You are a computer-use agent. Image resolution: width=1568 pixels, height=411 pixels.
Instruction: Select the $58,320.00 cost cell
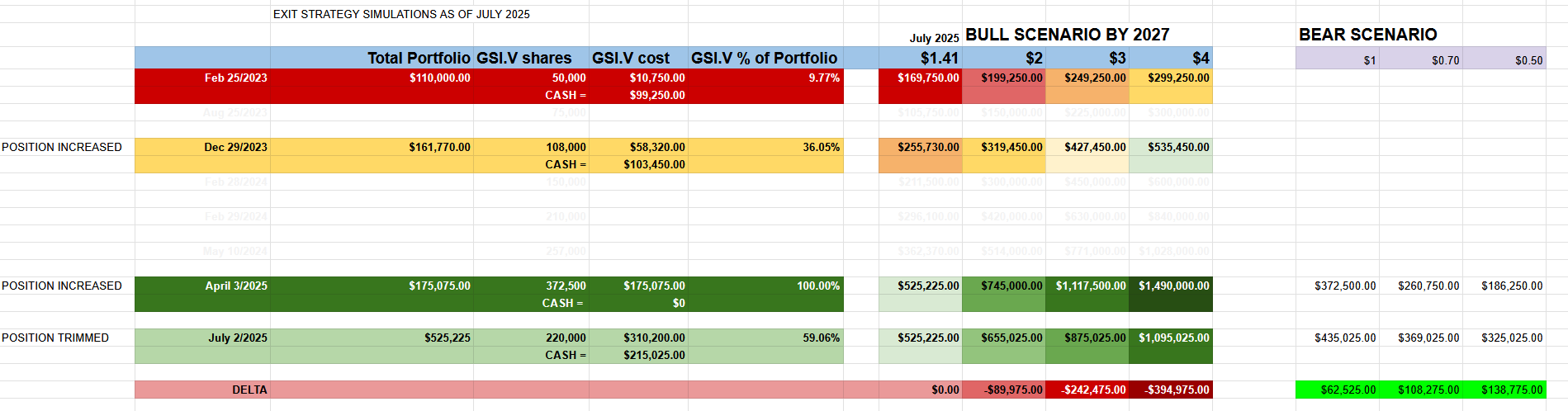638,147
